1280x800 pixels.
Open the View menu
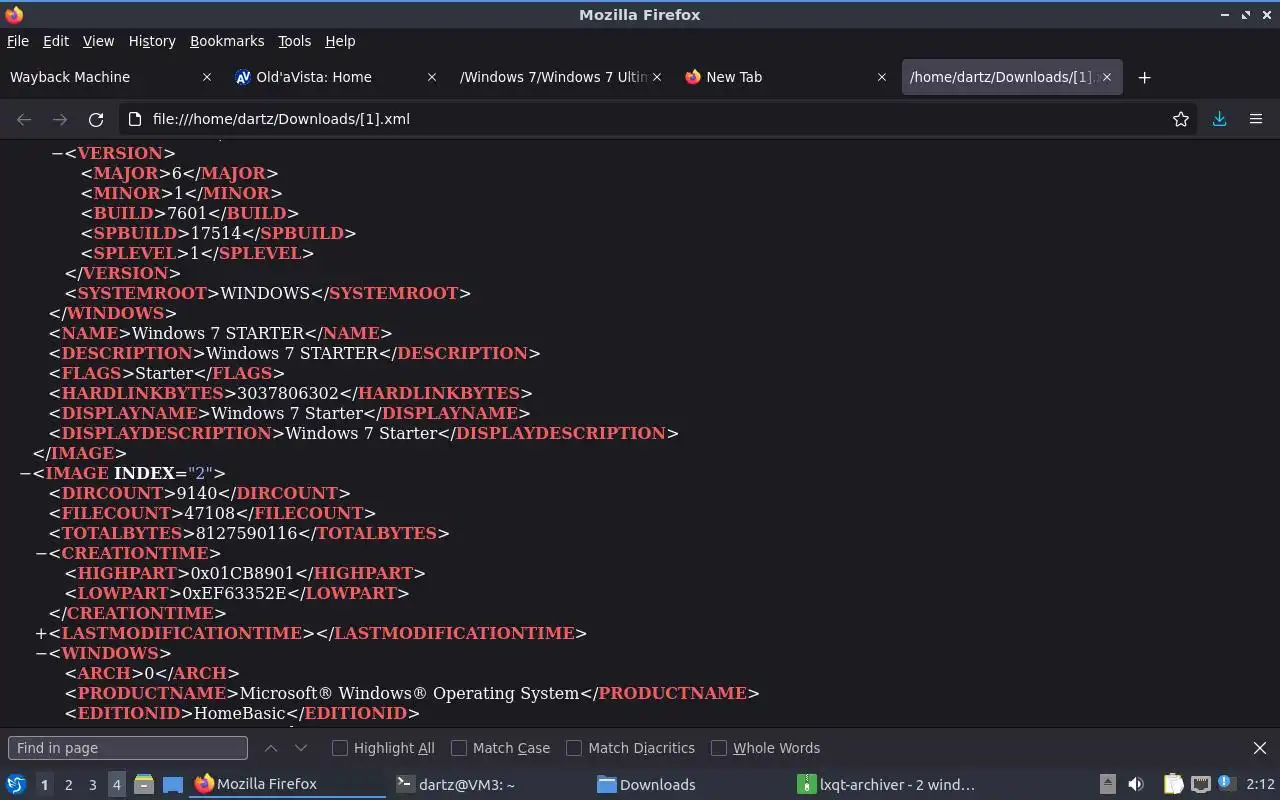pyautogui.click(x=98, y=41)
